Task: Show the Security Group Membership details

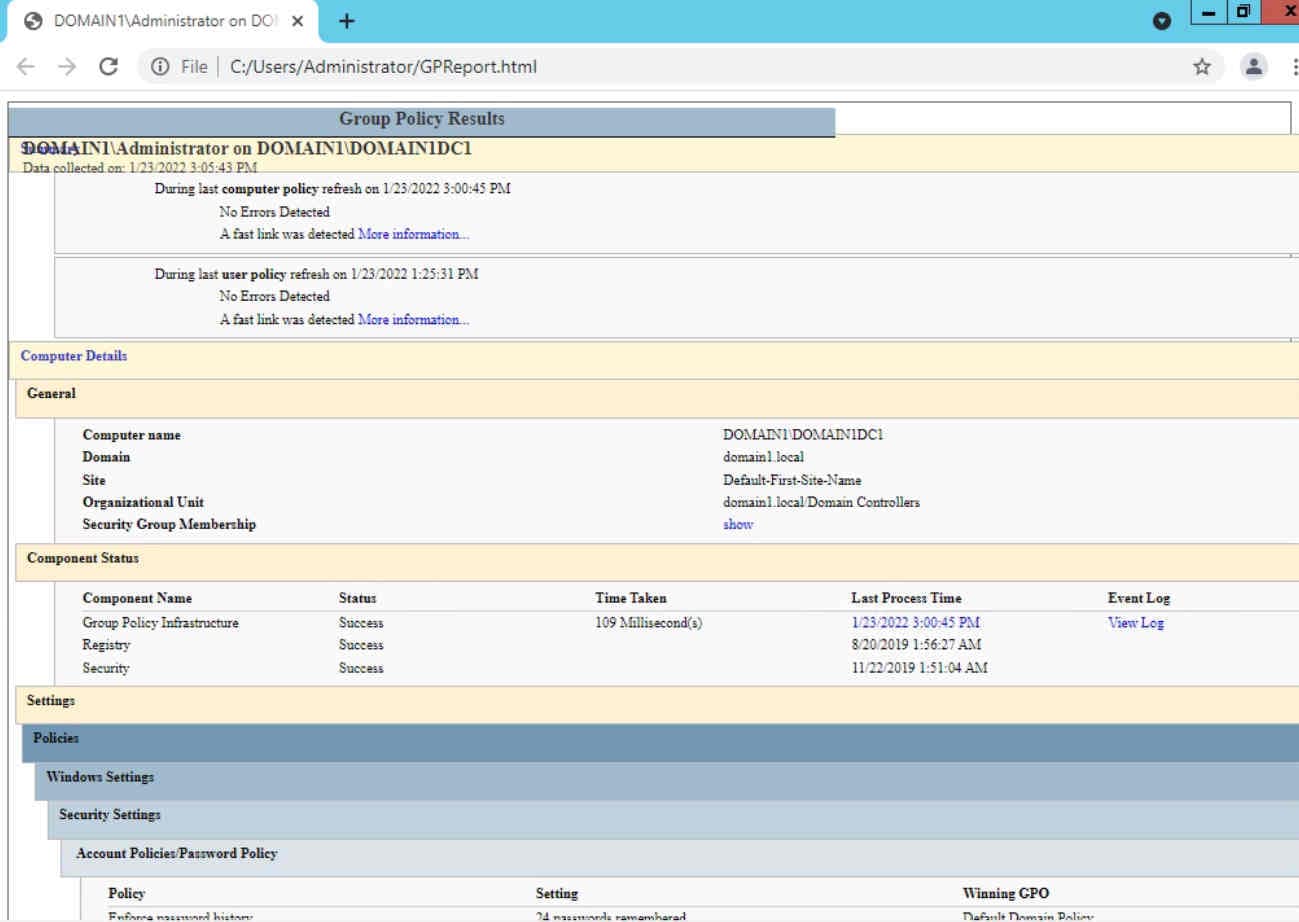Action: [x=736, y=524]
